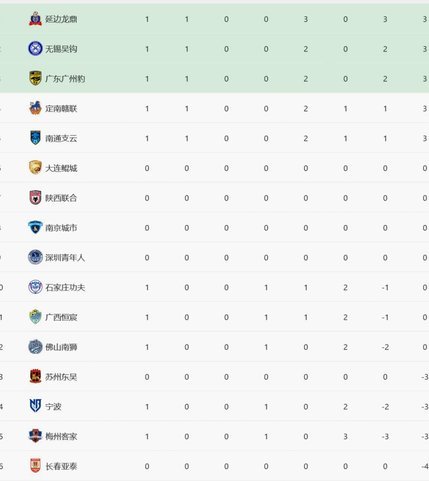Click the 长春亚泰 team crest
The height and width of the screenshot is (481, 429).
tap(35, 466)
